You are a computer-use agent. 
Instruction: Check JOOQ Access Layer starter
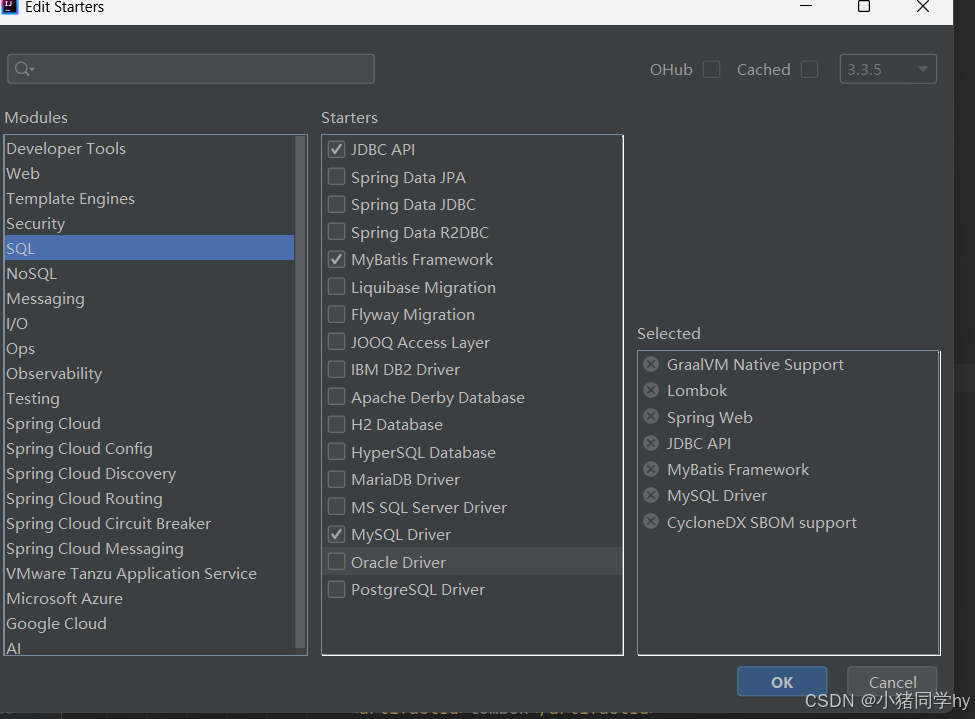click(x=336, y=341)
